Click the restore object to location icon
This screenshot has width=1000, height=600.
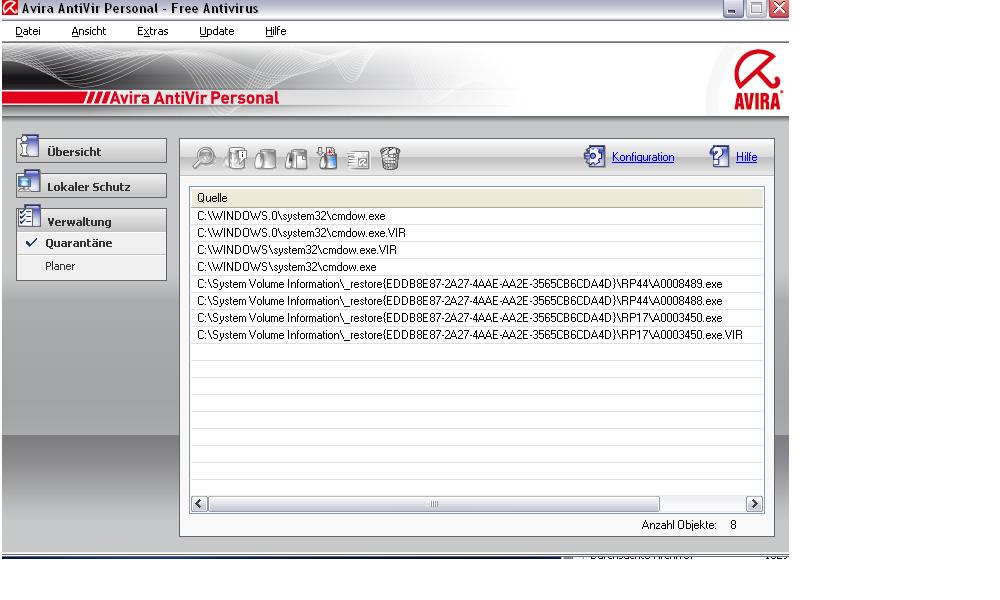point(296,157)
